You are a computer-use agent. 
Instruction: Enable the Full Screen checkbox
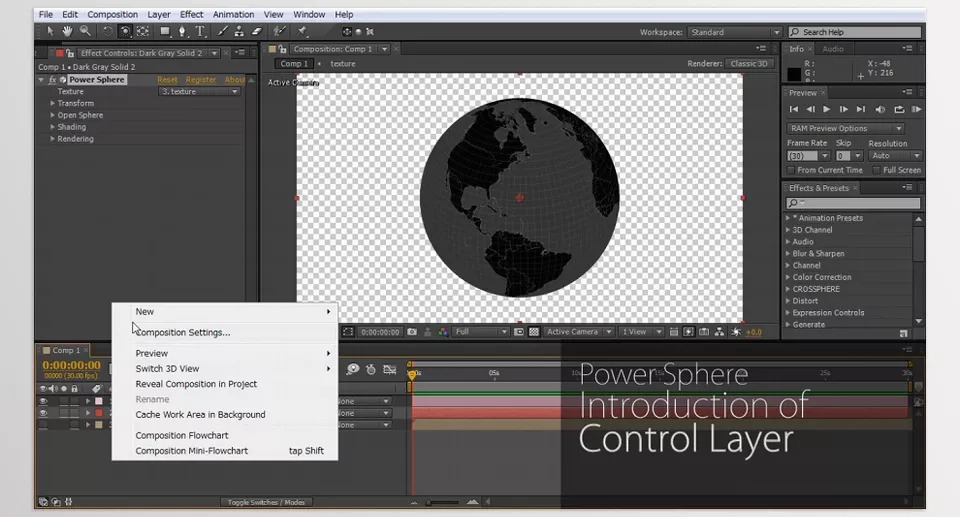pos(876,170)
